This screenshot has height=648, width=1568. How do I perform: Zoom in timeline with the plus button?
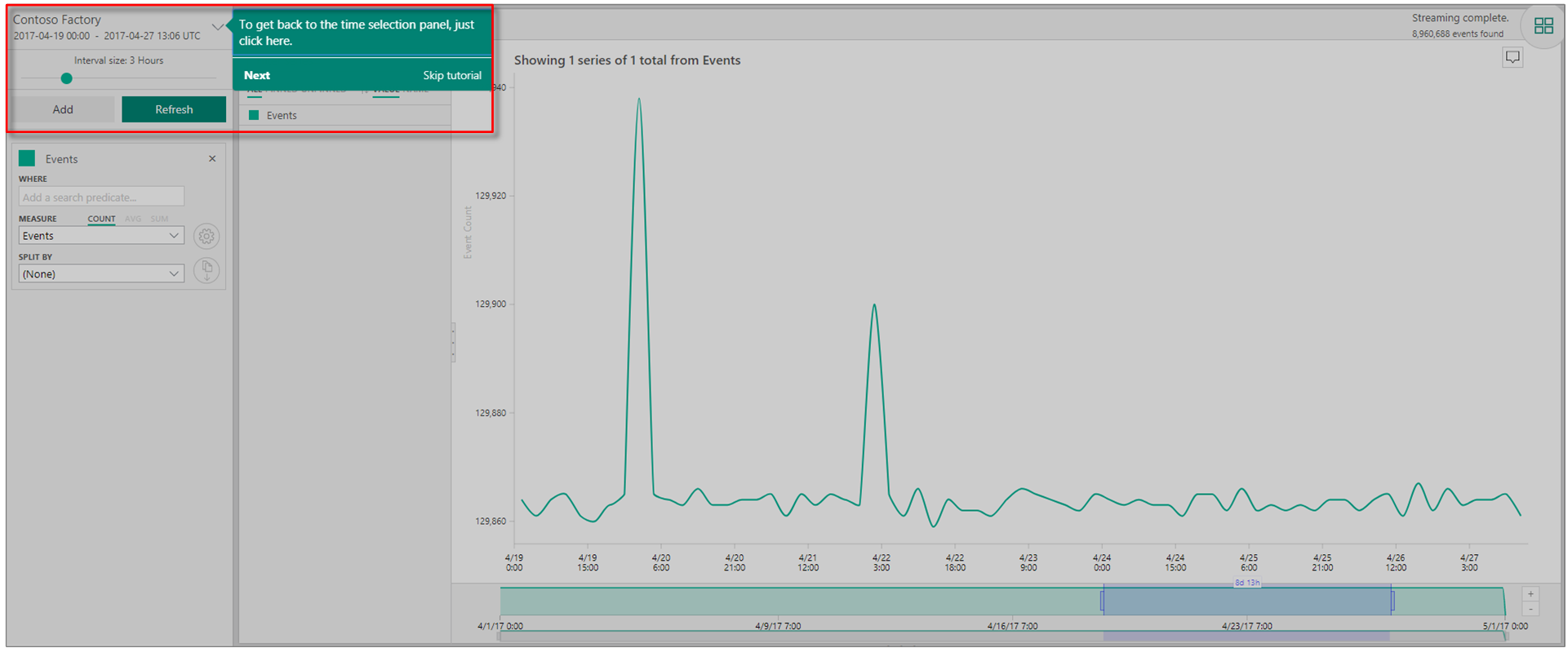click(1530, 594)
